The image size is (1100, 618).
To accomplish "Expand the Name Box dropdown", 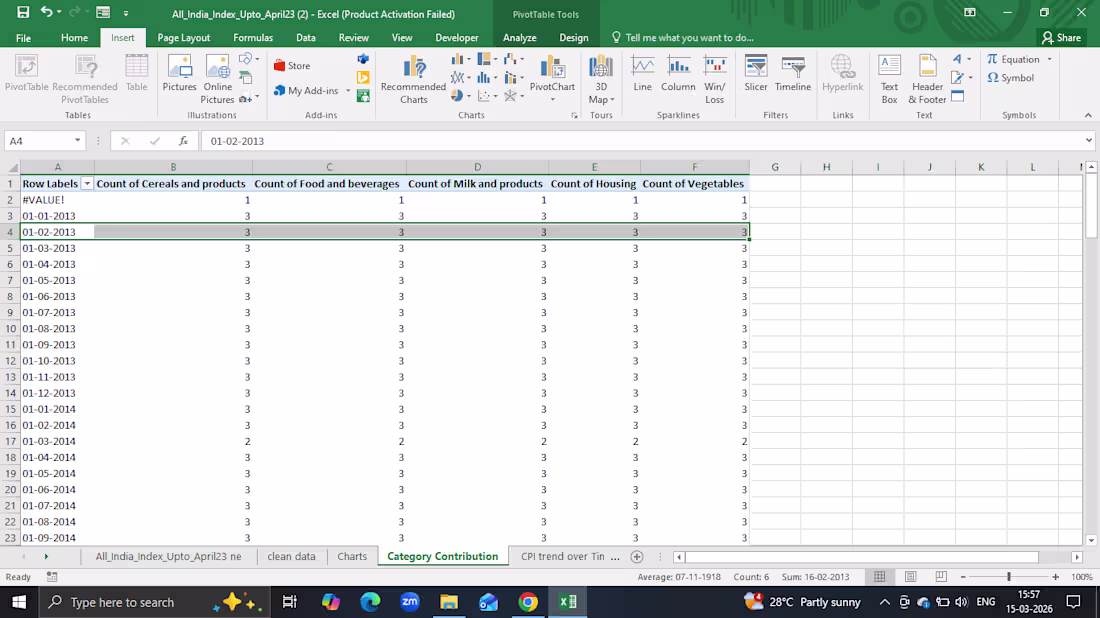I will tap(77, 141).
